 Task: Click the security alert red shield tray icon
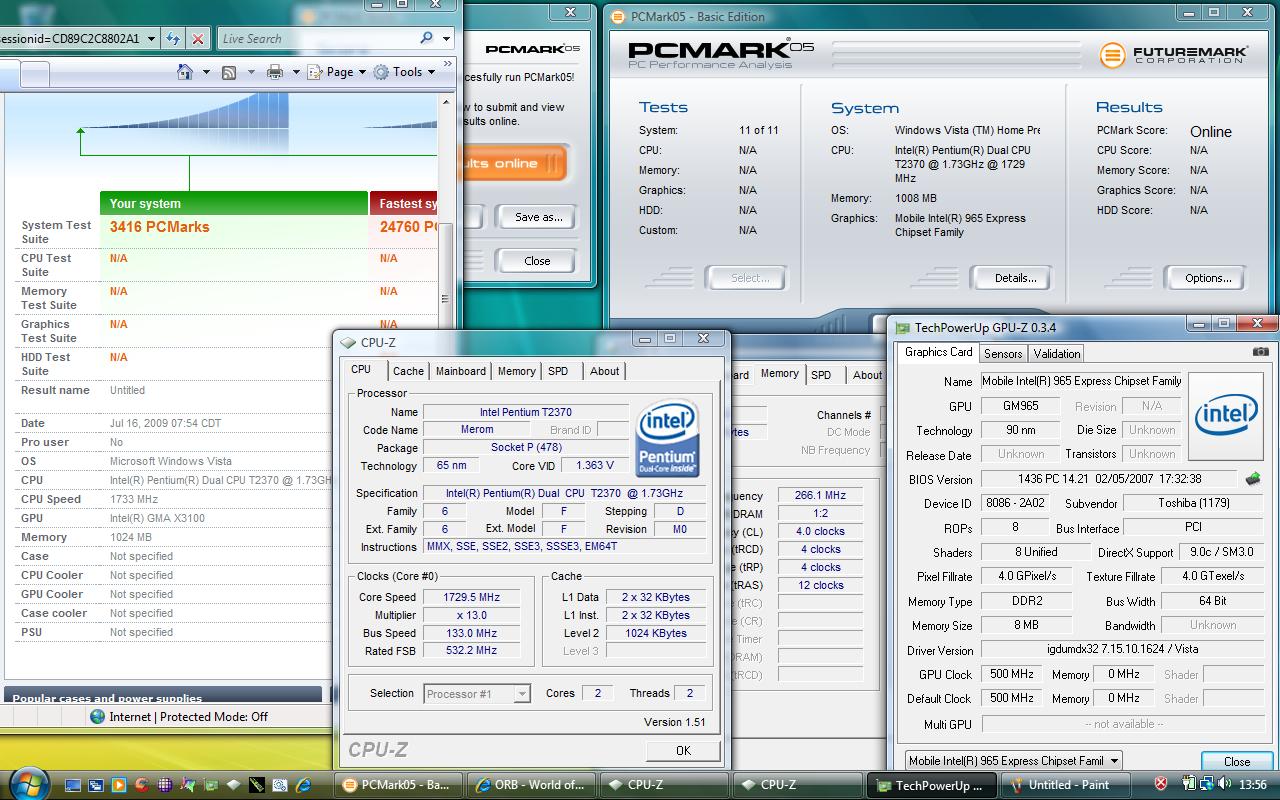tap(1161, 784)
